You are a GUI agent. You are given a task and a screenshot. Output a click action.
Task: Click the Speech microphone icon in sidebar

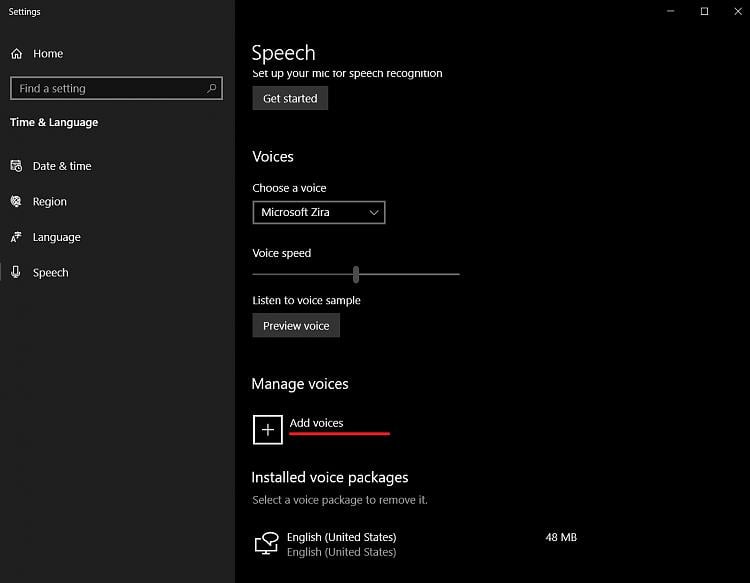(16, 272)
